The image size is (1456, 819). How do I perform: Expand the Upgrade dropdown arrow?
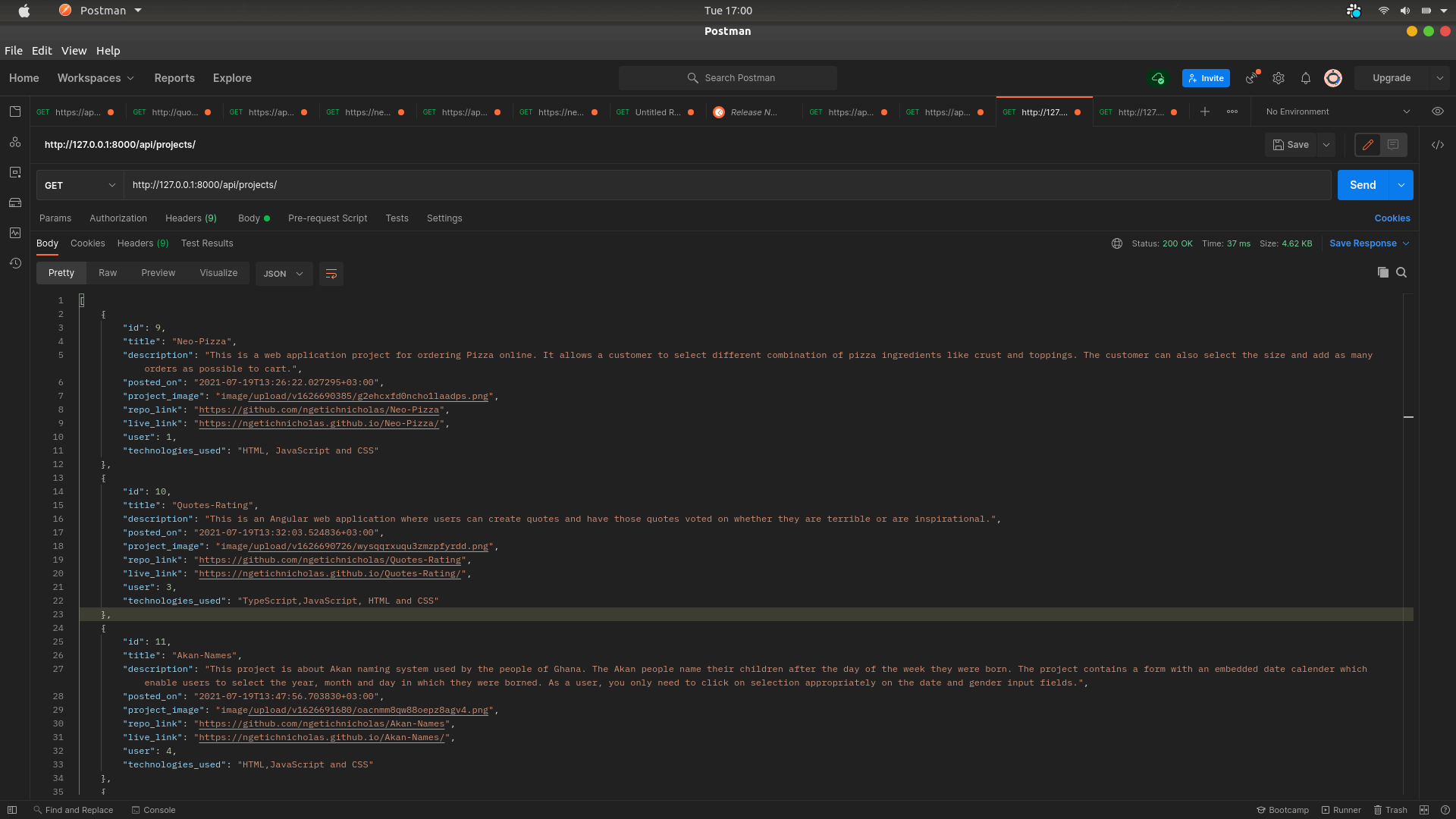point(1440,78)
